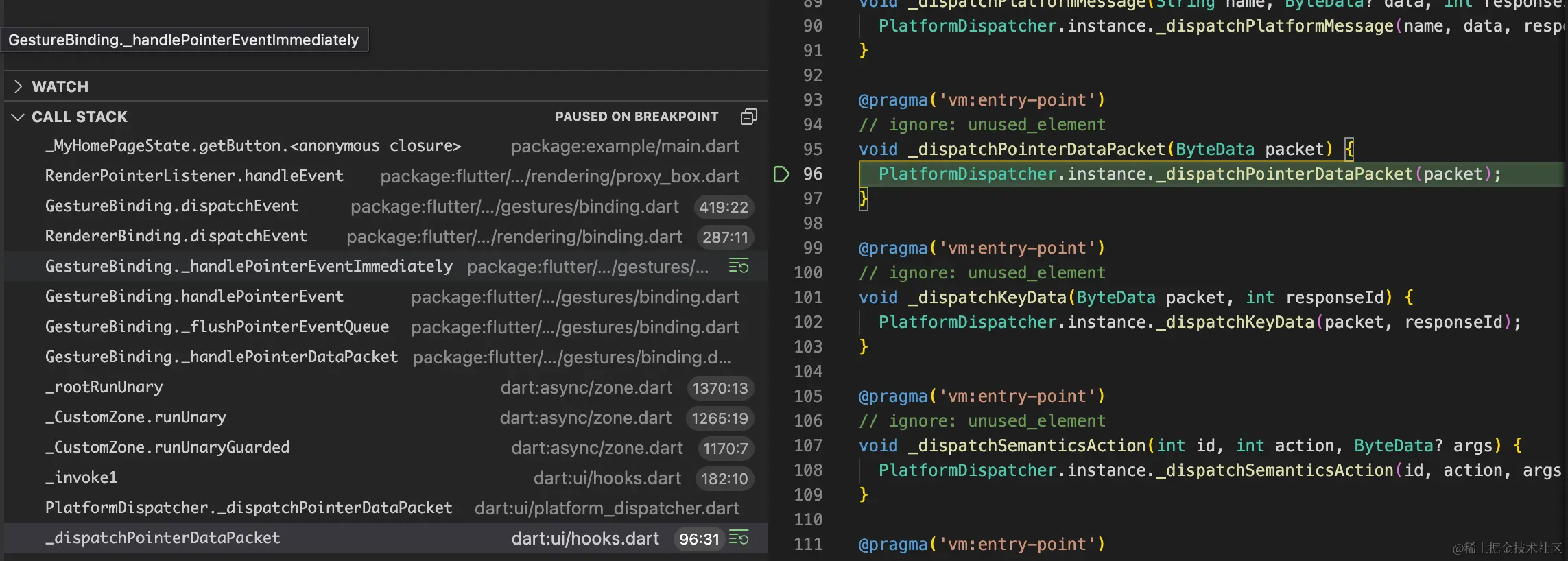Click the collapse all call stack icon
1568x561 pixels.
[x=748, y=117]
